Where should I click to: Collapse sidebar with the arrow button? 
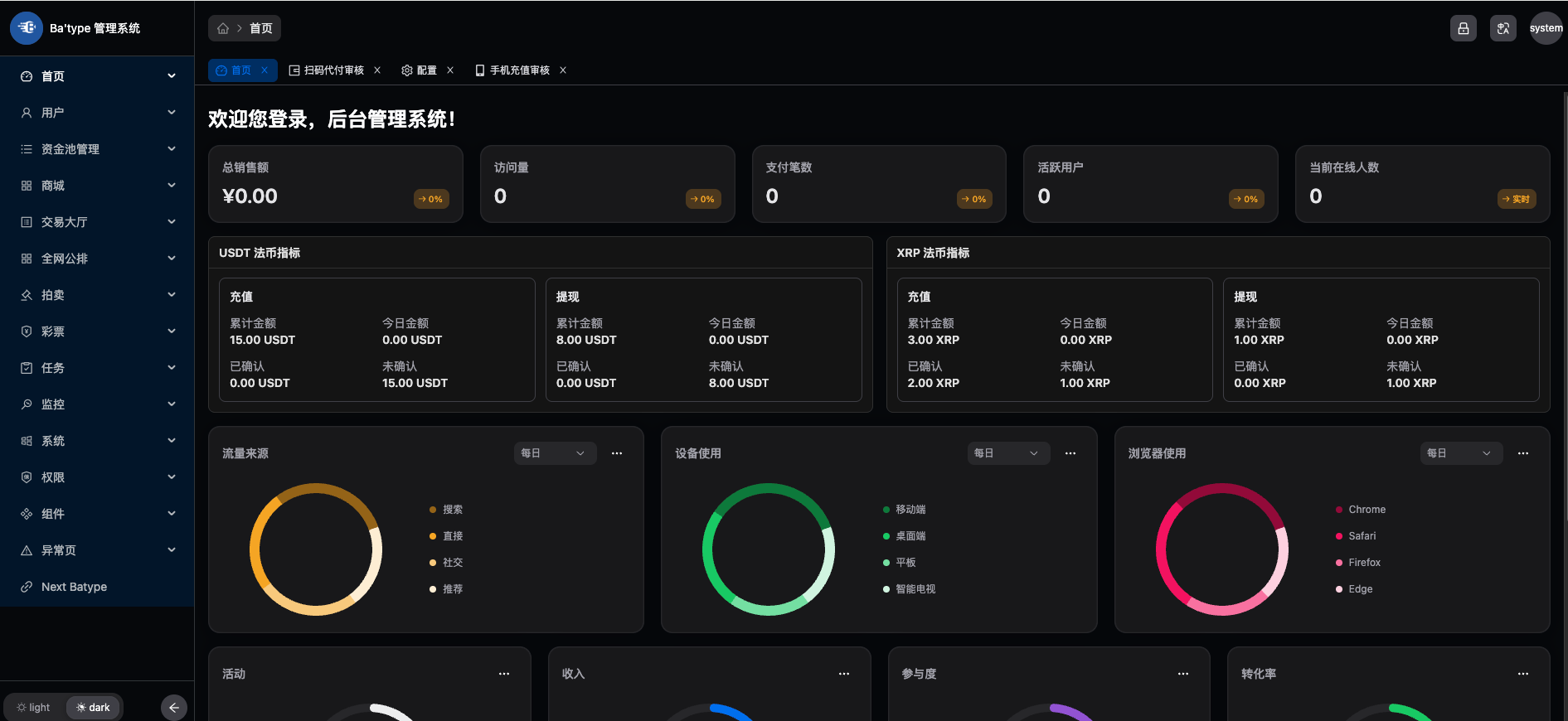click(x=174, y=708)
